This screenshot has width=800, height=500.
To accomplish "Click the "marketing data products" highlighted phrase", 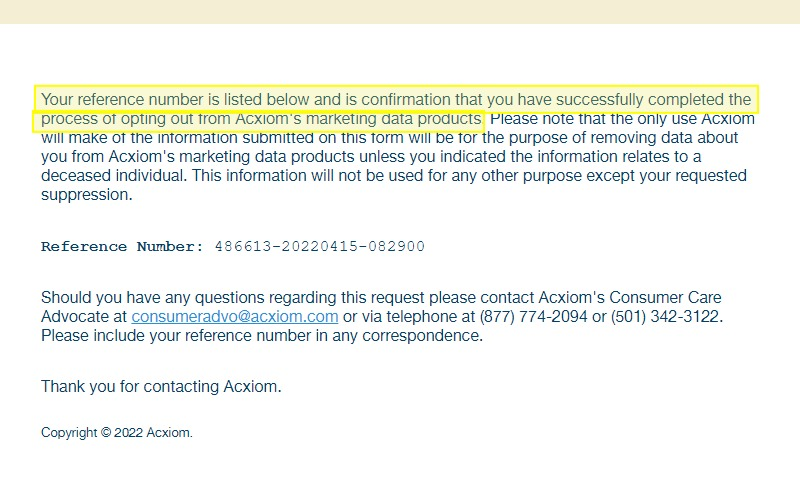I will click(x=394, y=119).
